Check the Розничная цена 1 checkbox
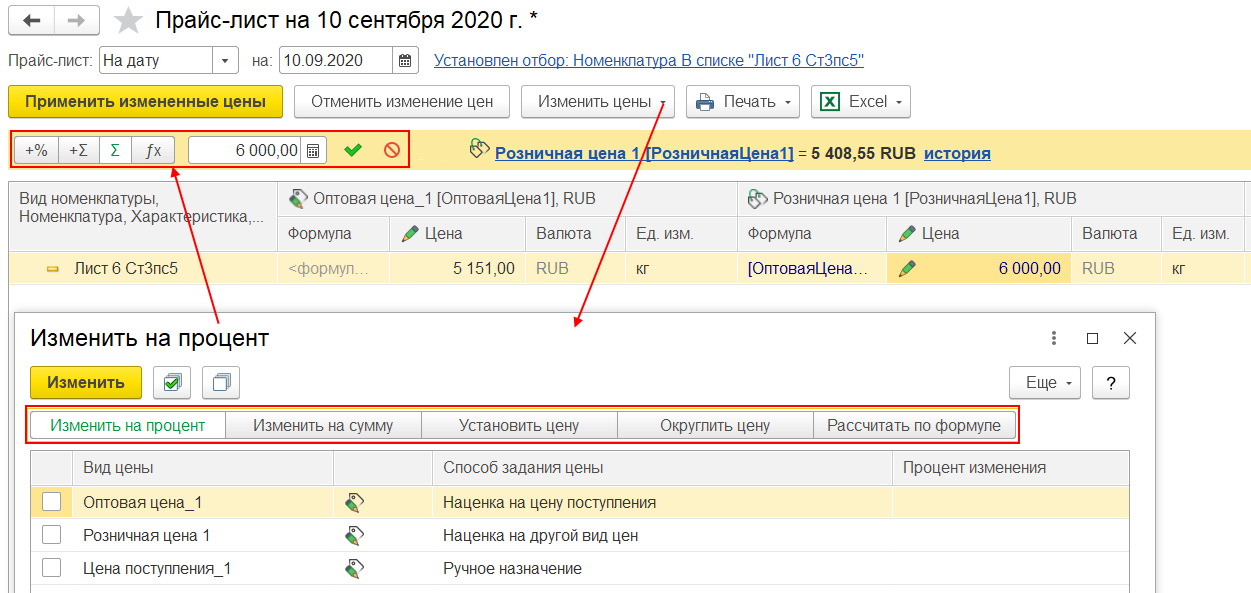This screenshot has width=1251, height=593. 51,535
